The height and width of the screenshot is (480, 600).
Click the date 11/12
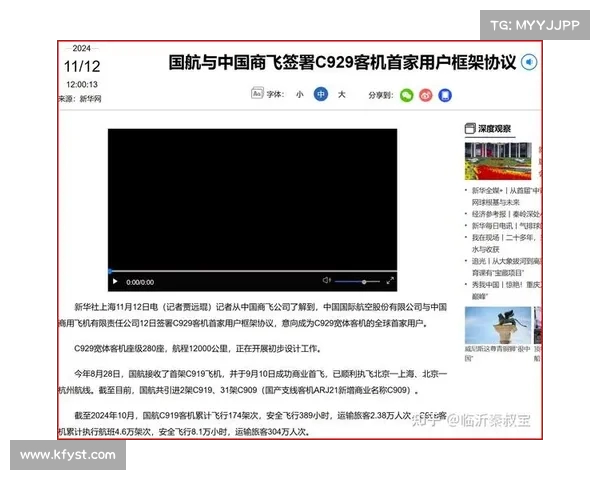(82, 66)
